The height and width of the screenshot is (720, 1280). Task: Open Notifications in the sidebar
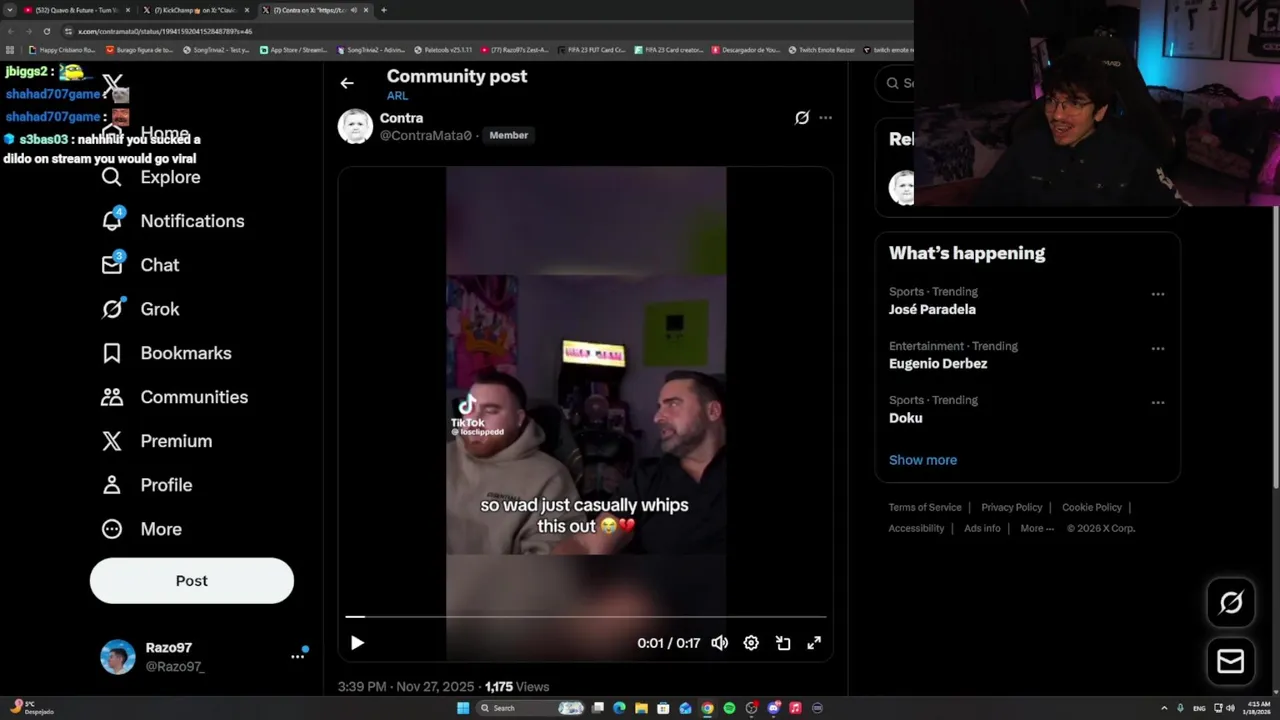click(172, 221)
